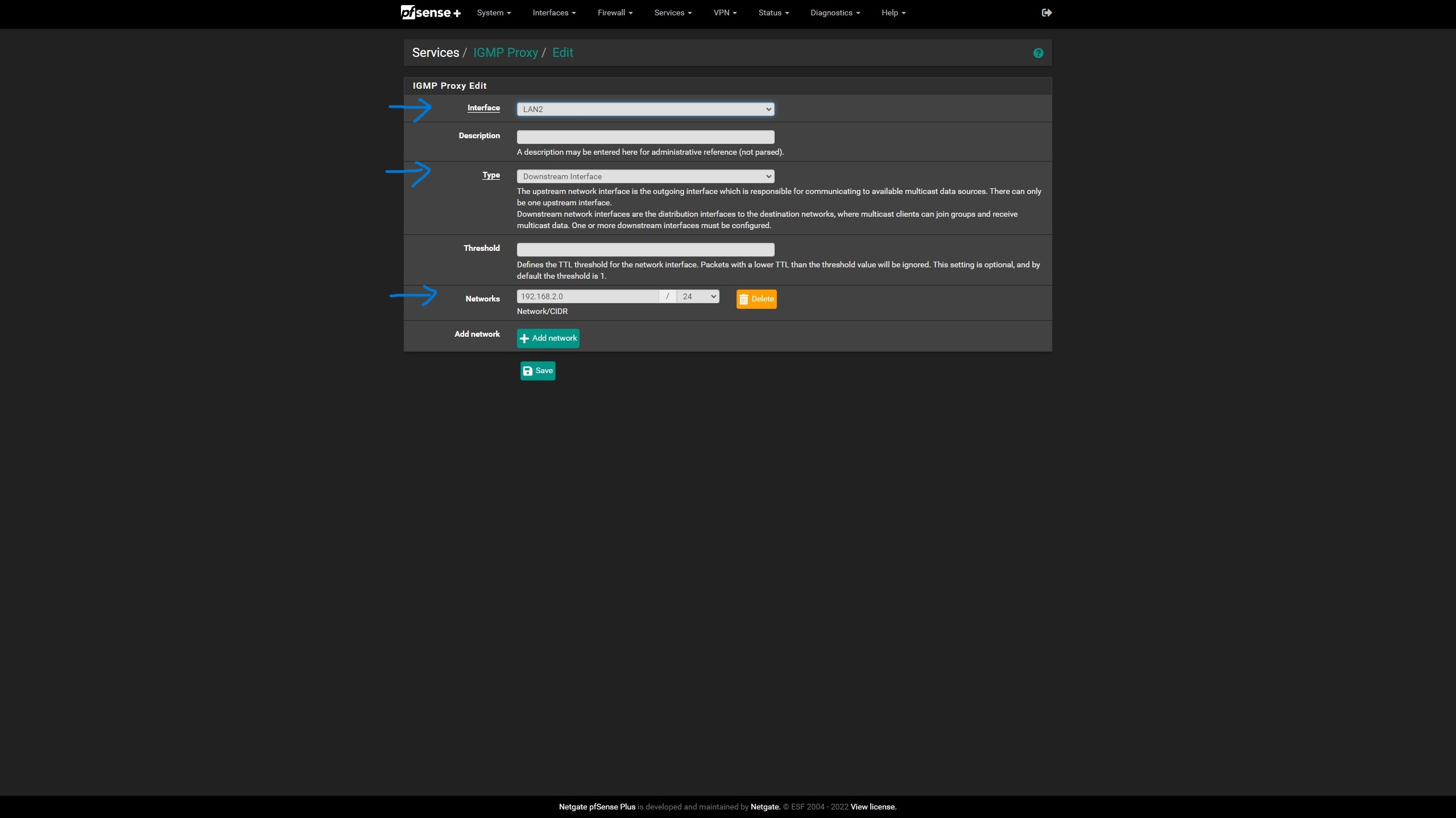1456x818 pixels.
Task: Open the CIDR mask dropdown showing 24
Action: pyautogui.click(x=698, y=296)
